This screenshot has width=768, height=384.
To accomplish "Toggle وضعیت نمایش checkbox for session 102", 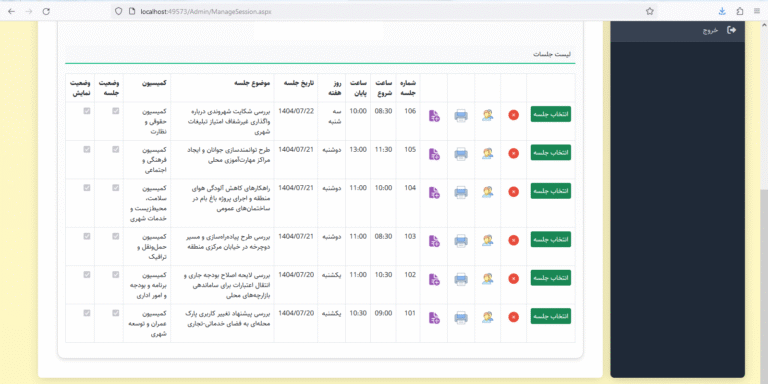I will (87, 275).
